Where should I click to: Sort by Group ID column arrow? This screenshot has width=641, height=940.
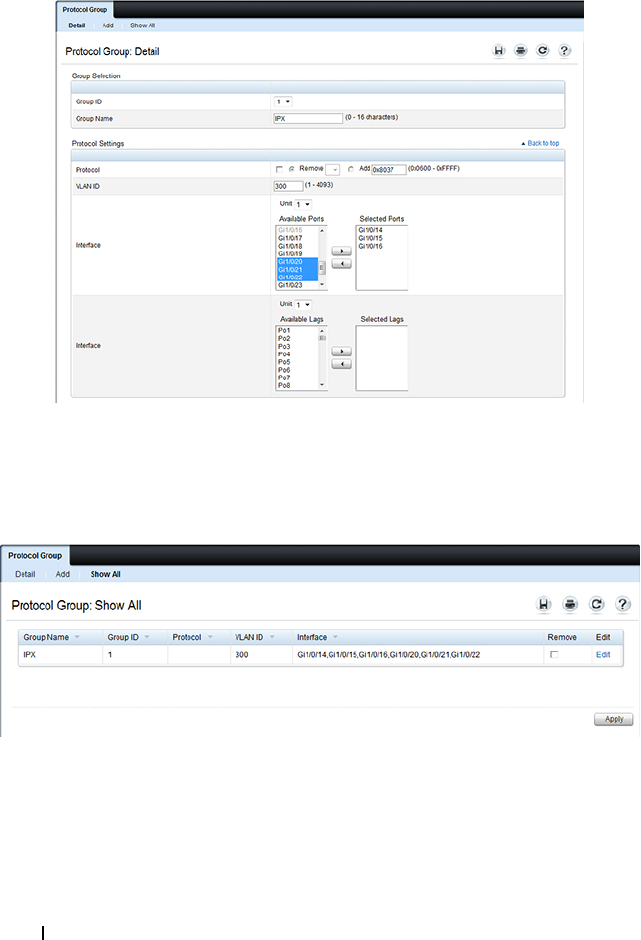[x=147, y=637]
